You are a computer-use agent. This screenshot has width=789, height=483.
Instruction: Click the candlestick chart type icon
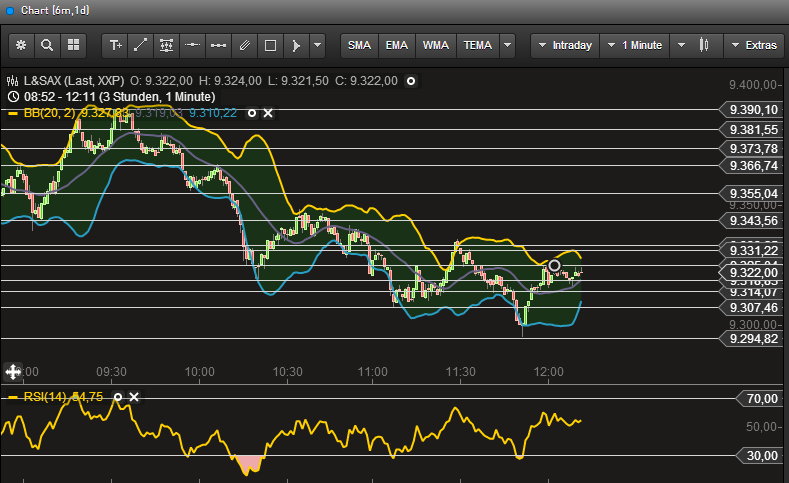[704, 45]
